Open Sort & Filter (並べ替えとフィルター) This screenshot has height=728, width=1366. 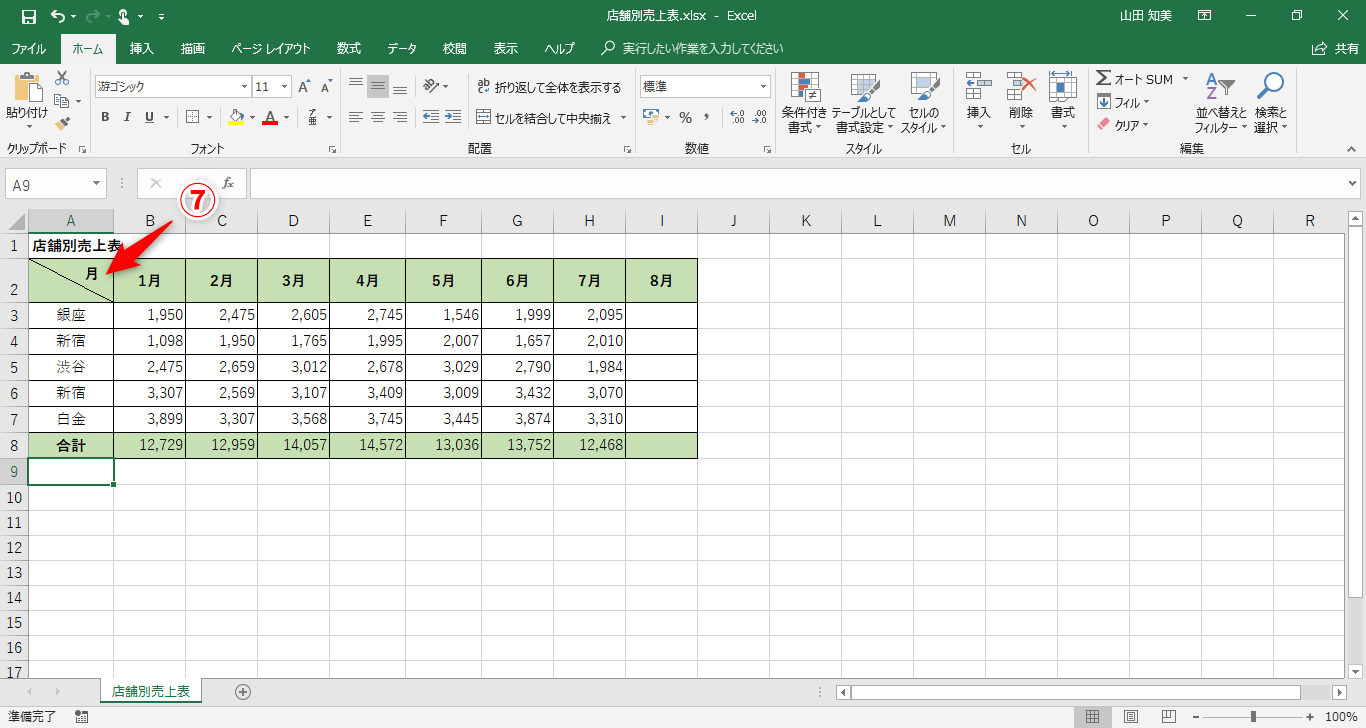1221,103
